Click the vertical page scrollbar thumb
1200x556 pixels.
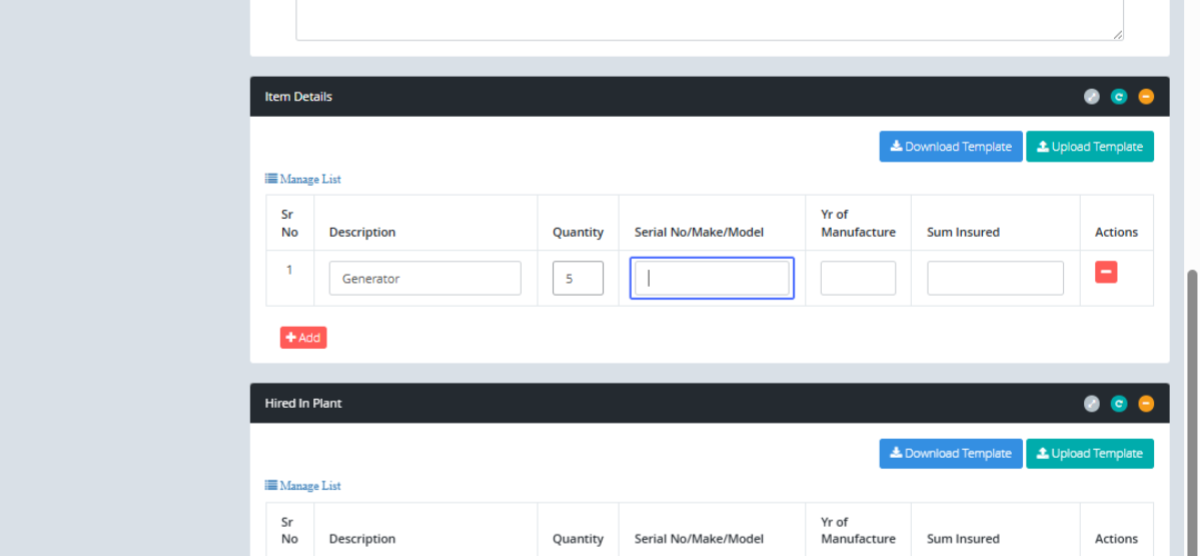pos(1192,410)
